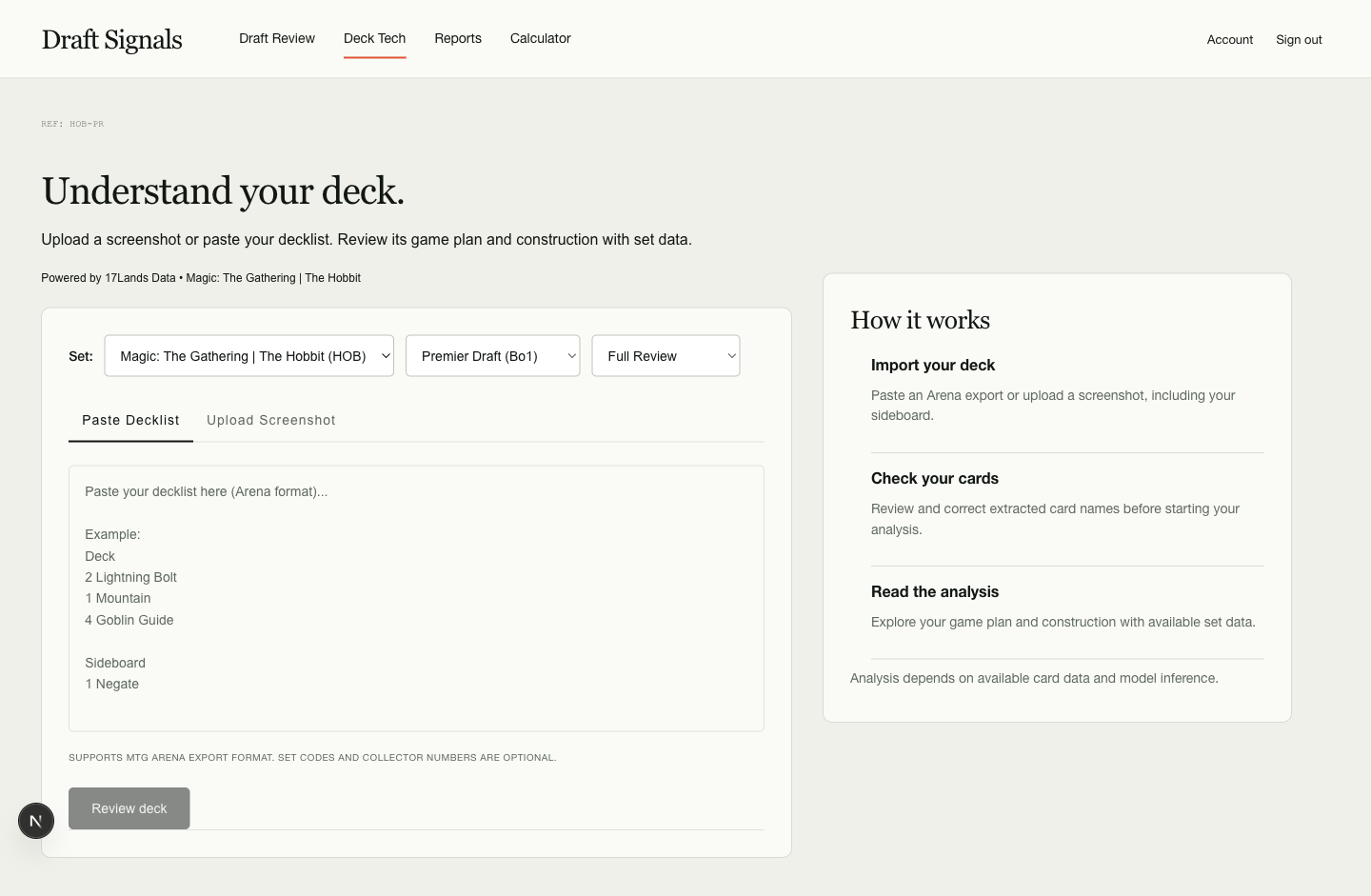The height and width of the screenshot is (896, 1371).
Task: Click the 'Set:' label
Action: point(81,356)
